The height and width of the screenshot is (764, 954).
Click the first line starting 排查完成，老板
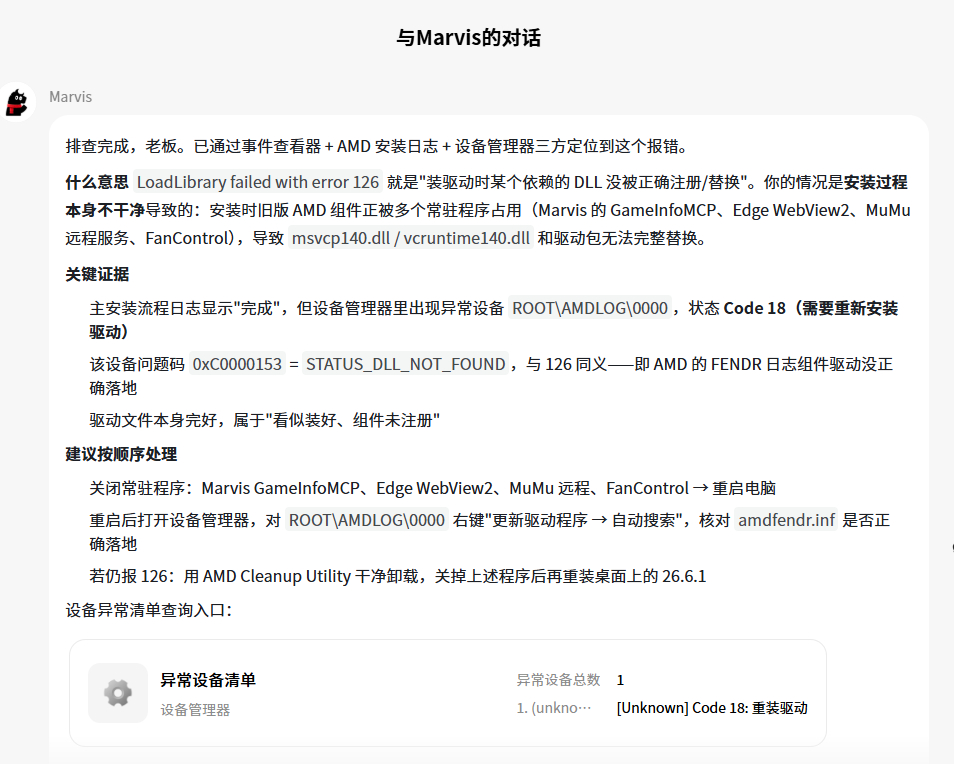click(377, 146)
